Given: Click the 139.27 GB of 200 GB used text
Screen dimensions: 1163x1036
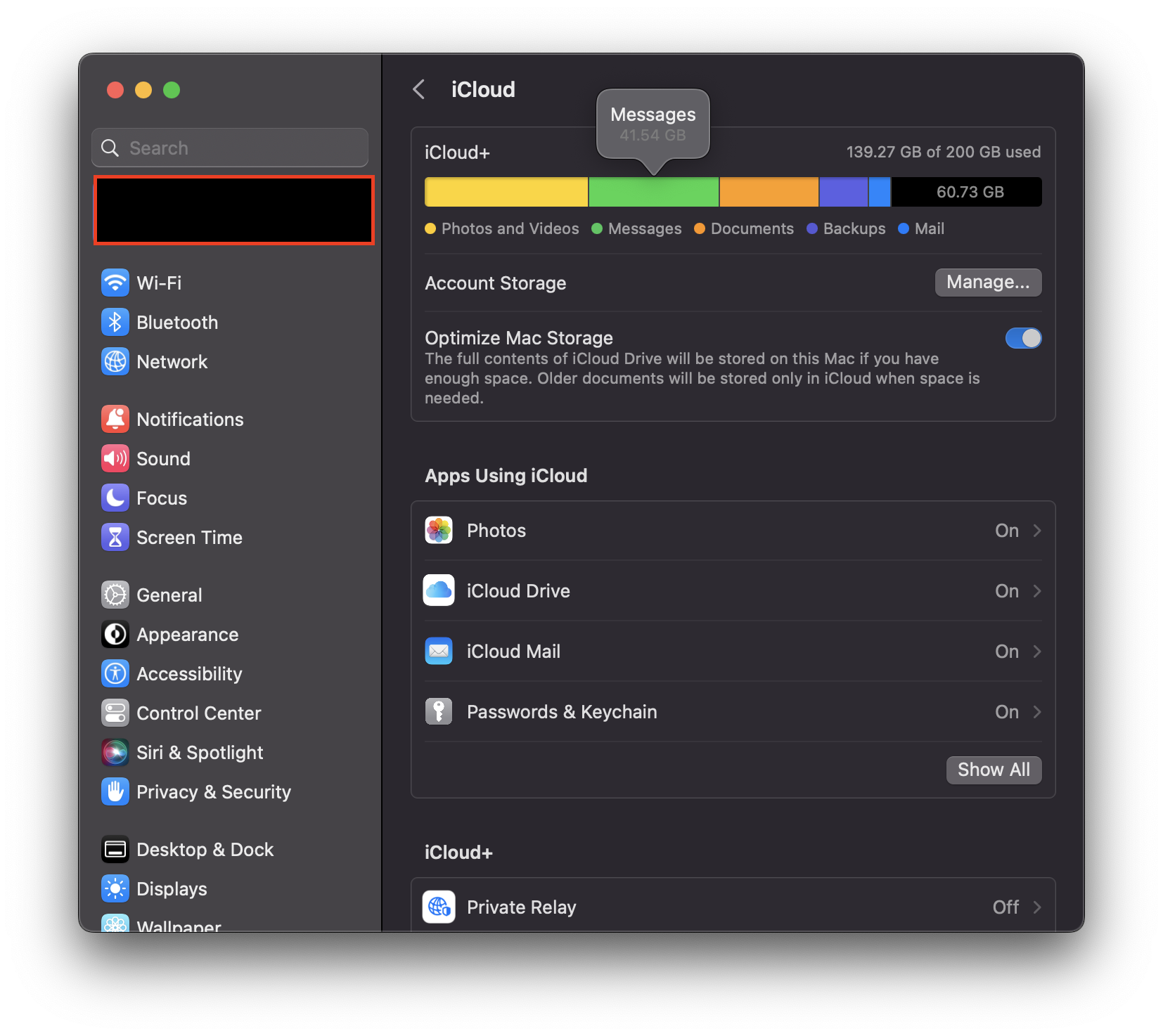Looking at the screenshot, I should pyautogui.click(x=943, y=153).
